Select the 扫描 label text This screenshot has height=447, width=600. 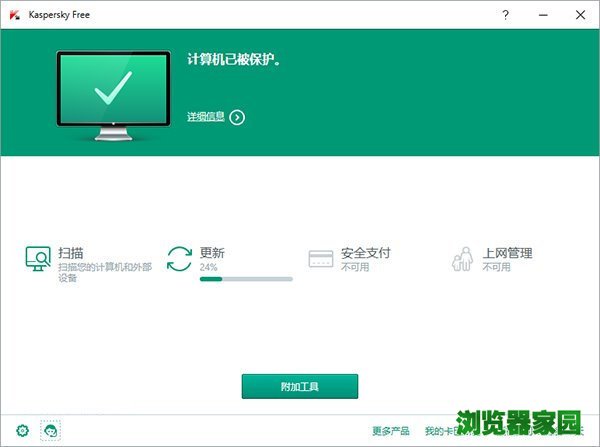[x=70, y=253]
